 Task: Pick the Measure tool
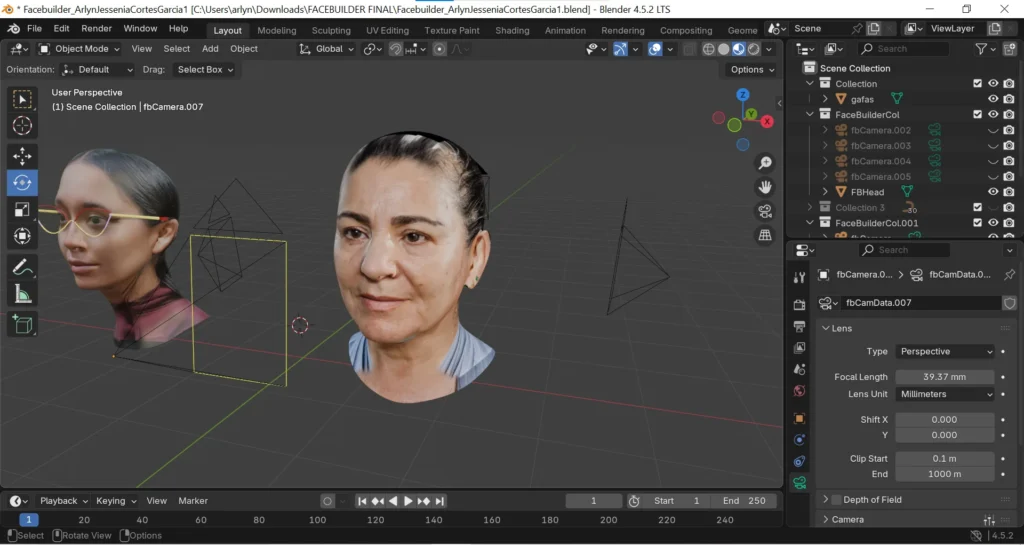[x=22, y=293]
